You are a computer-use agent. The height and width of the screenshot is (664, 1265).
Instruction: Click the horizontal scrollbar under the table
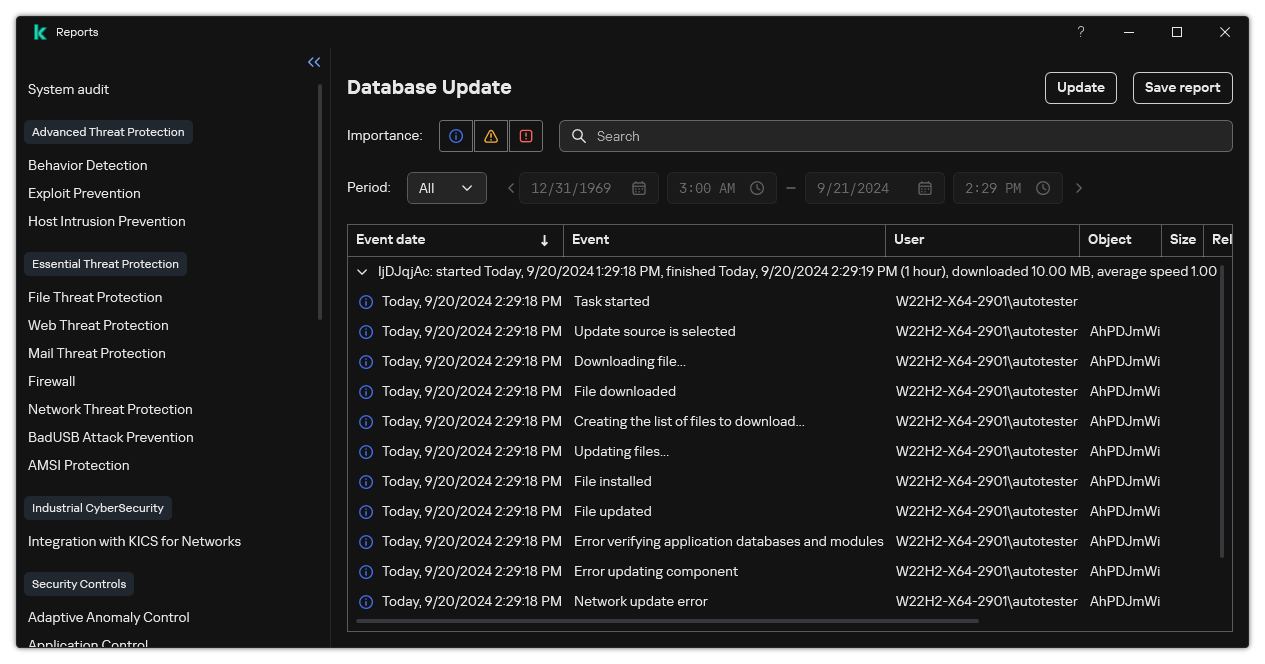coord(667,621)
